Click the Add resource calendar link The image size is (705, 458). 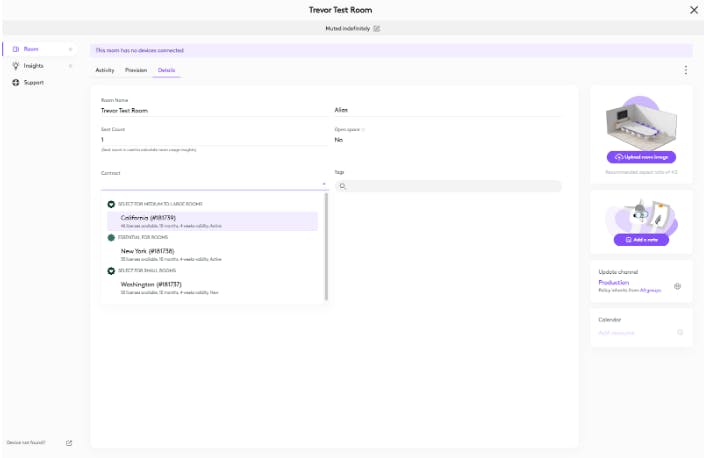point(616,333)
